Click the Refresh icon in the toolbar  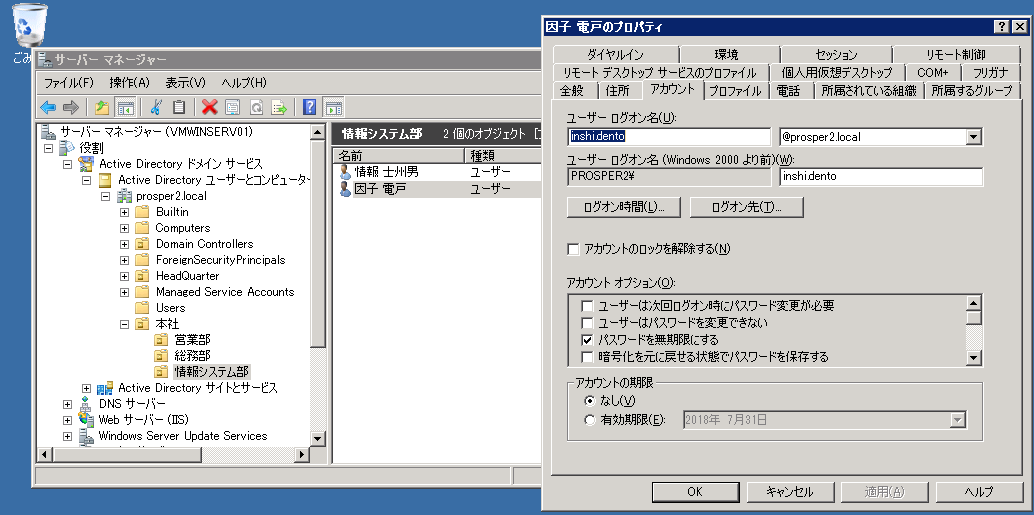[256, 107]
